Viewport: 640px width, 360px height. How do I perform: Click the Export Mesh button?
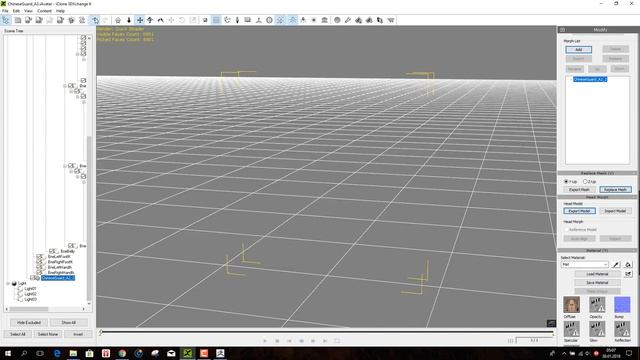tap(579, 190)
